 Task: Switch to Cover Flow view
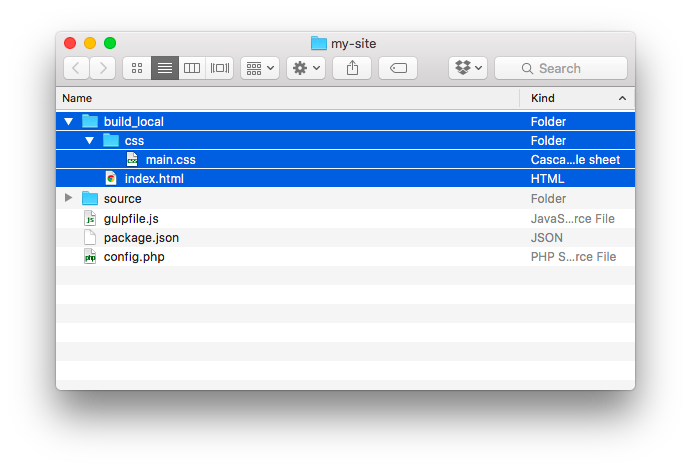(219, 68)
